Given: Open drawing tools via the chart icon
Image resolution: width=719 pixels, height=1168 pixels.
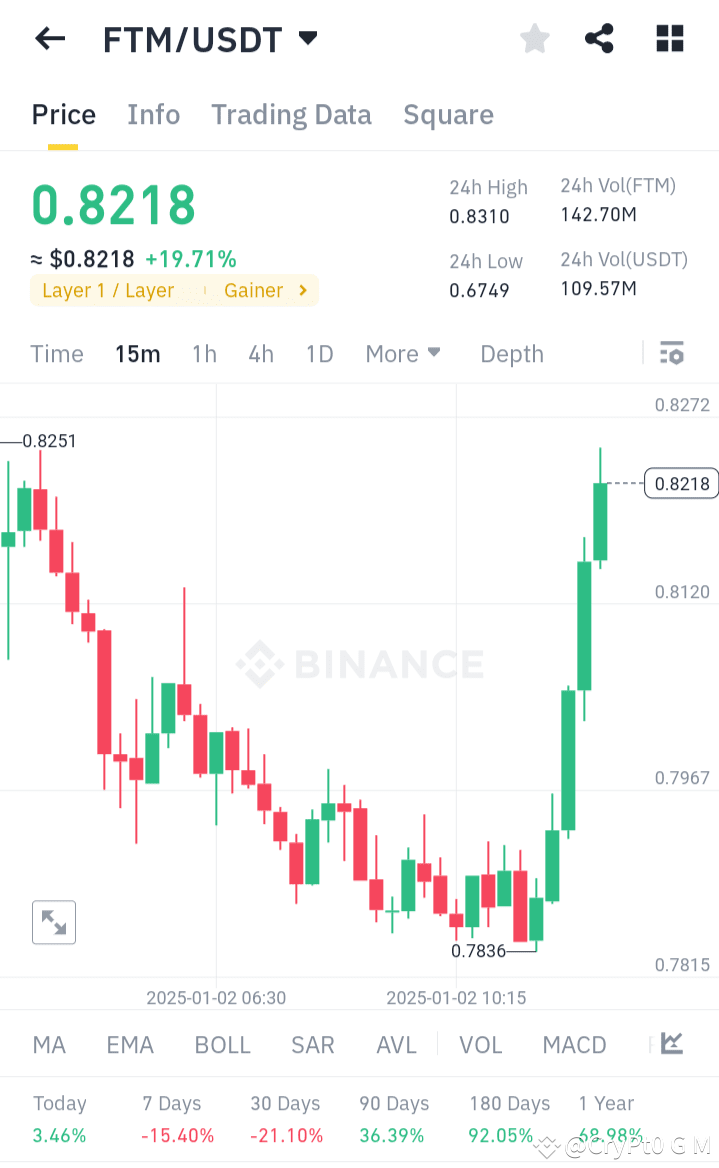Looking at the screenshot, I should (x=671, y=1044).
